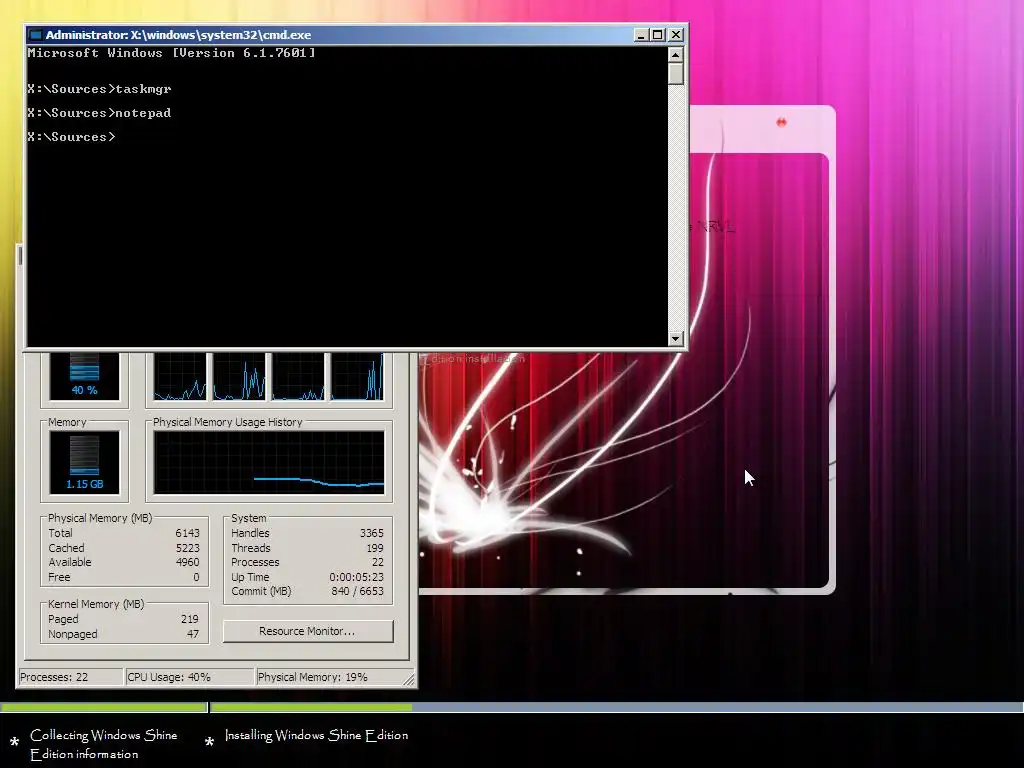Click the red close icon on installer window

tap(781, 122)
